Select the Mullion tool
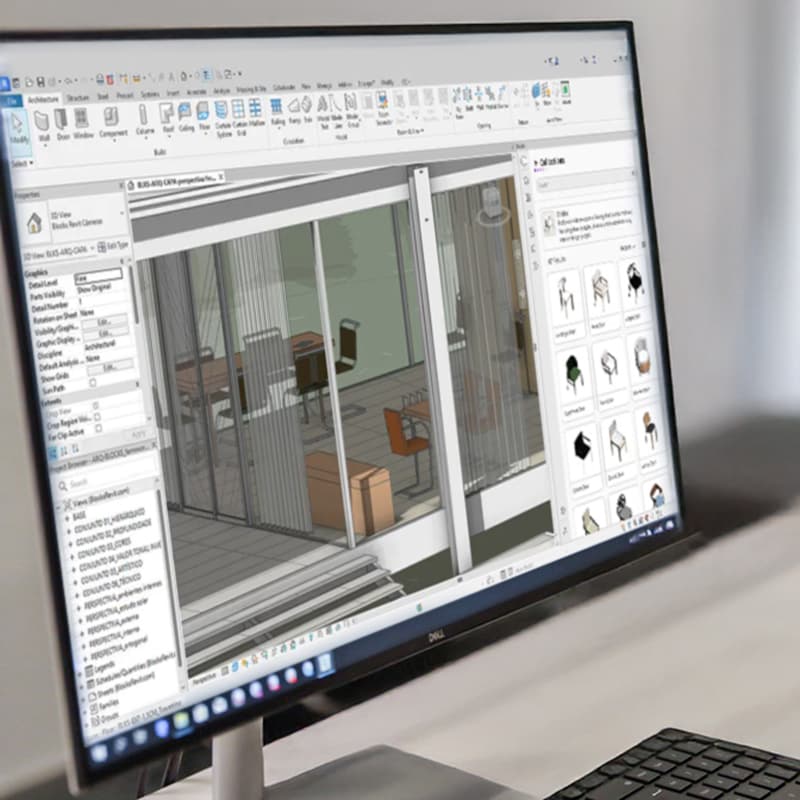 [256, 113]
